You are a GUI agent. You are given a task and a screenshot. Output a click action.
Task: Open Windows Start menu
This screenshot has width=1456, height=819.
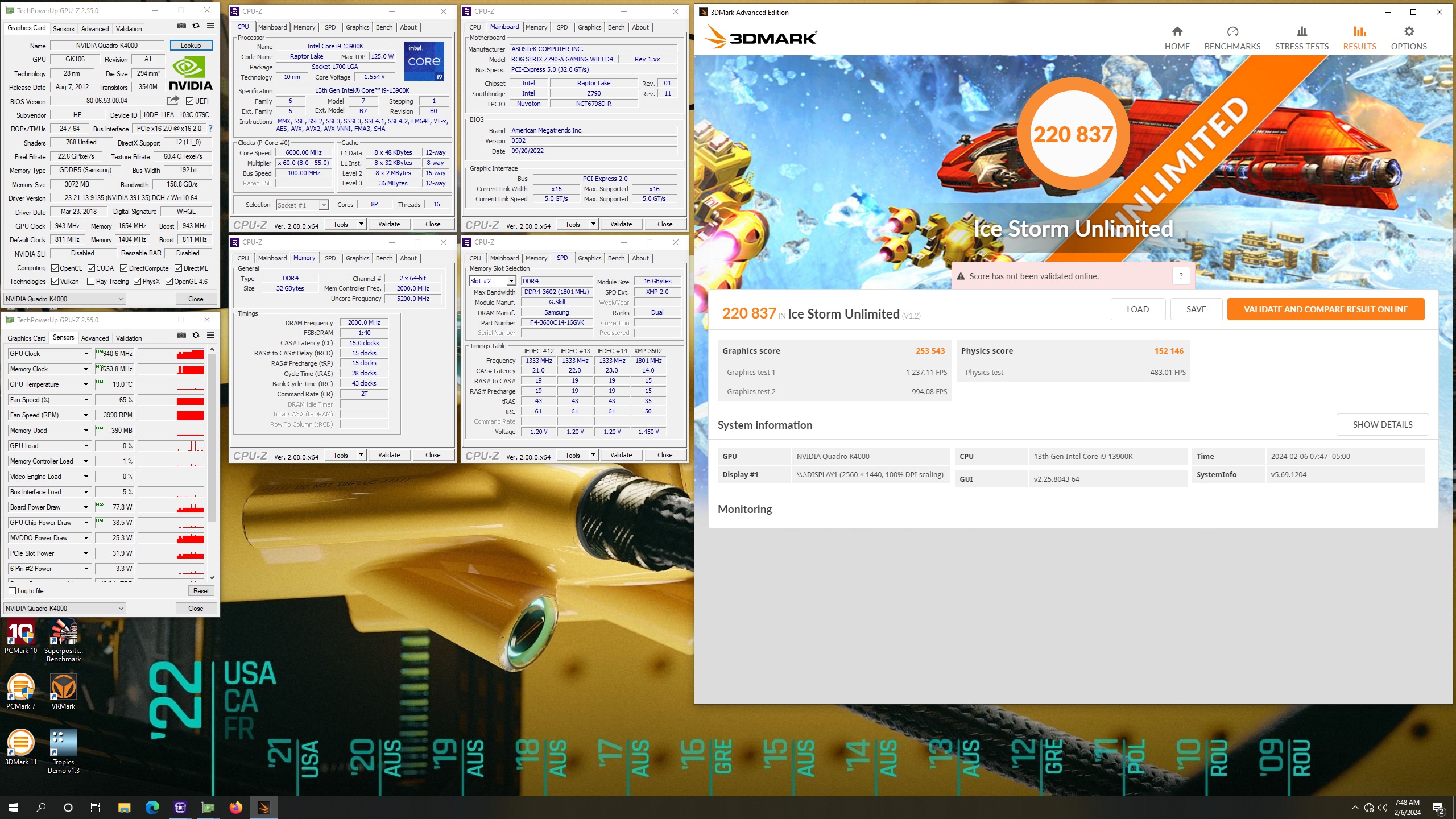tap(14, 807)
